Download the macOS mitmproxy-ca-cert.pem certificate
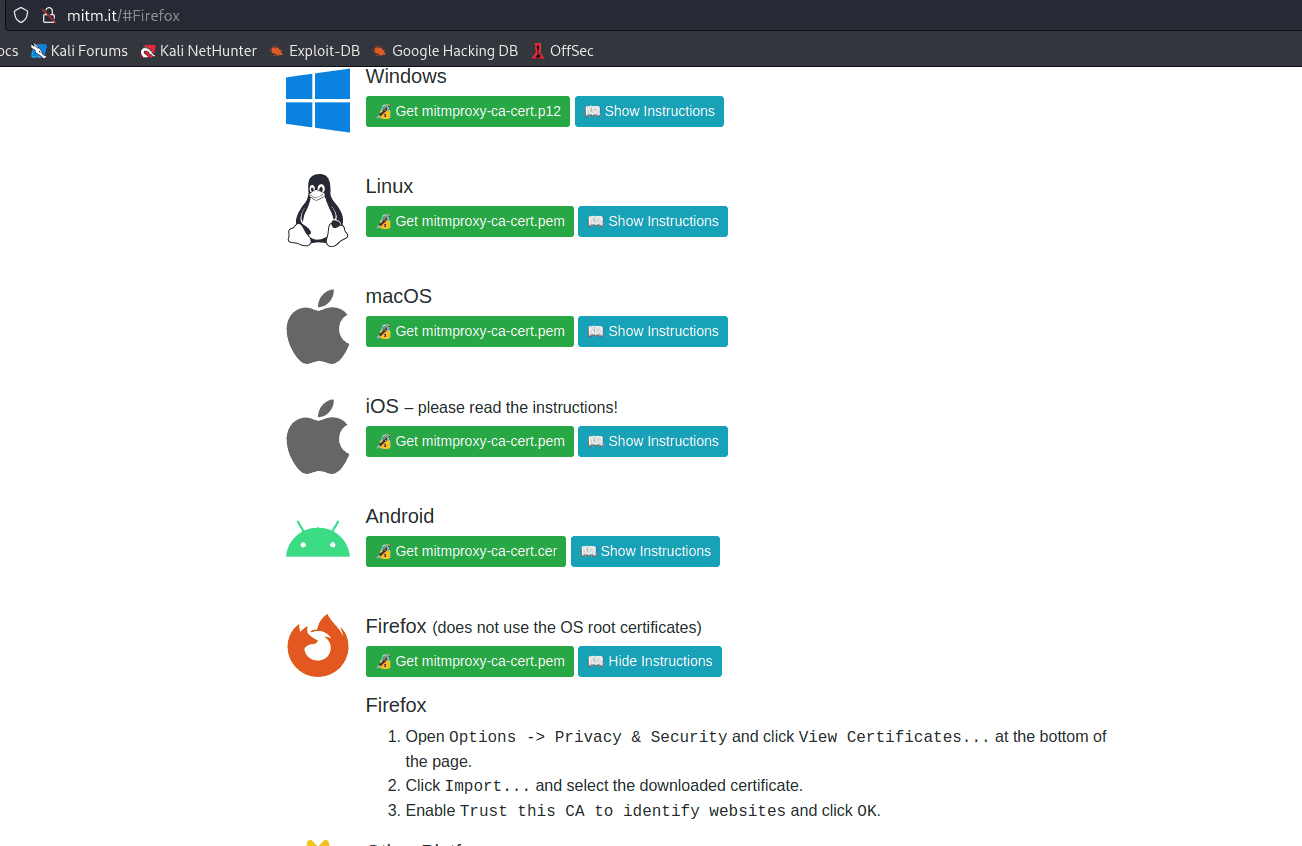Image resolution: width=1302 pixels, height=846 pixels. click(470, 332)
